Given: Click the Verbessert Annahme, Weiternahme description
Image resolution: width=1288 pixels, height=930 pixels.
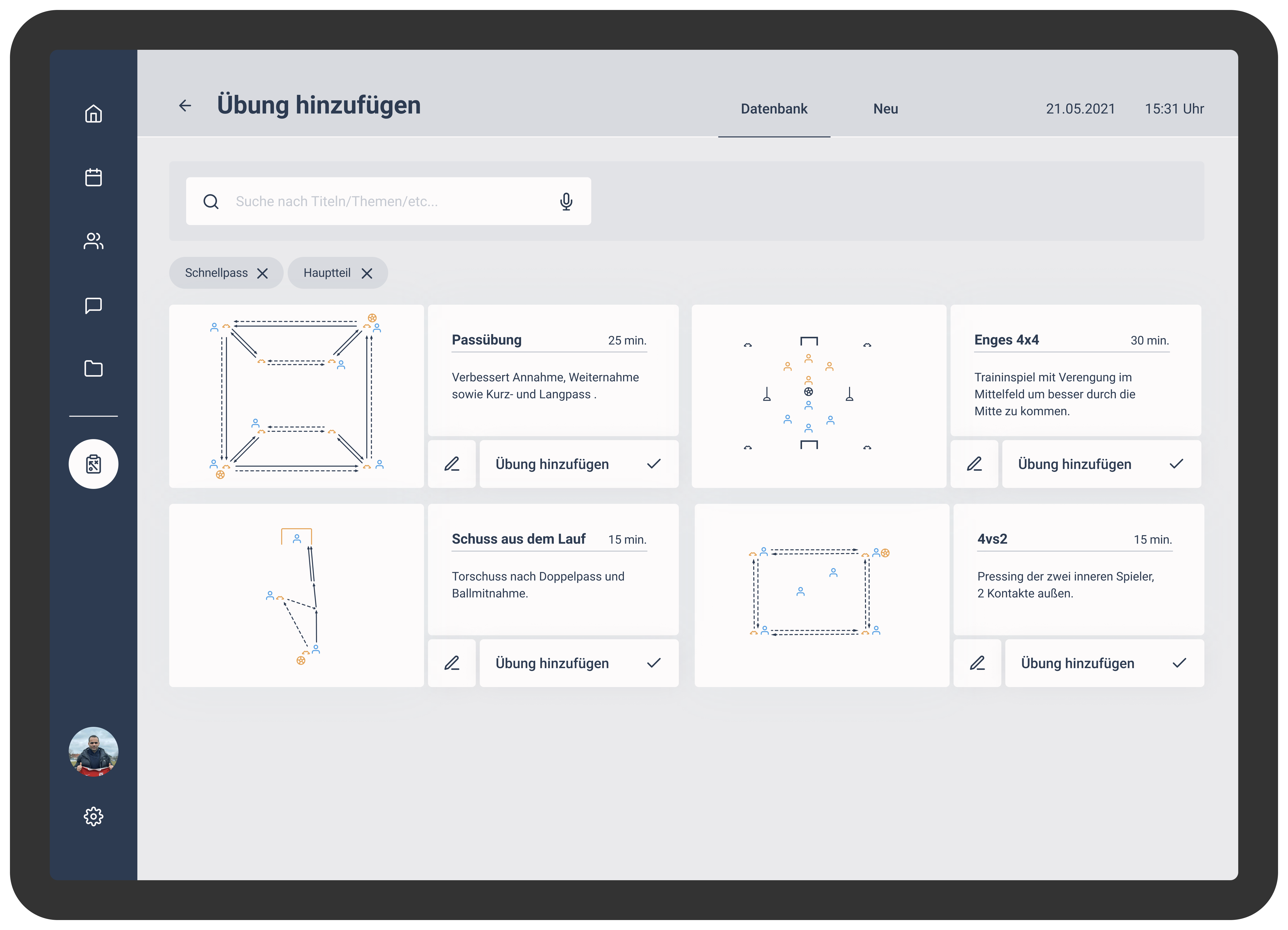Looking at the screenshot, I should [x=545, y=386].
